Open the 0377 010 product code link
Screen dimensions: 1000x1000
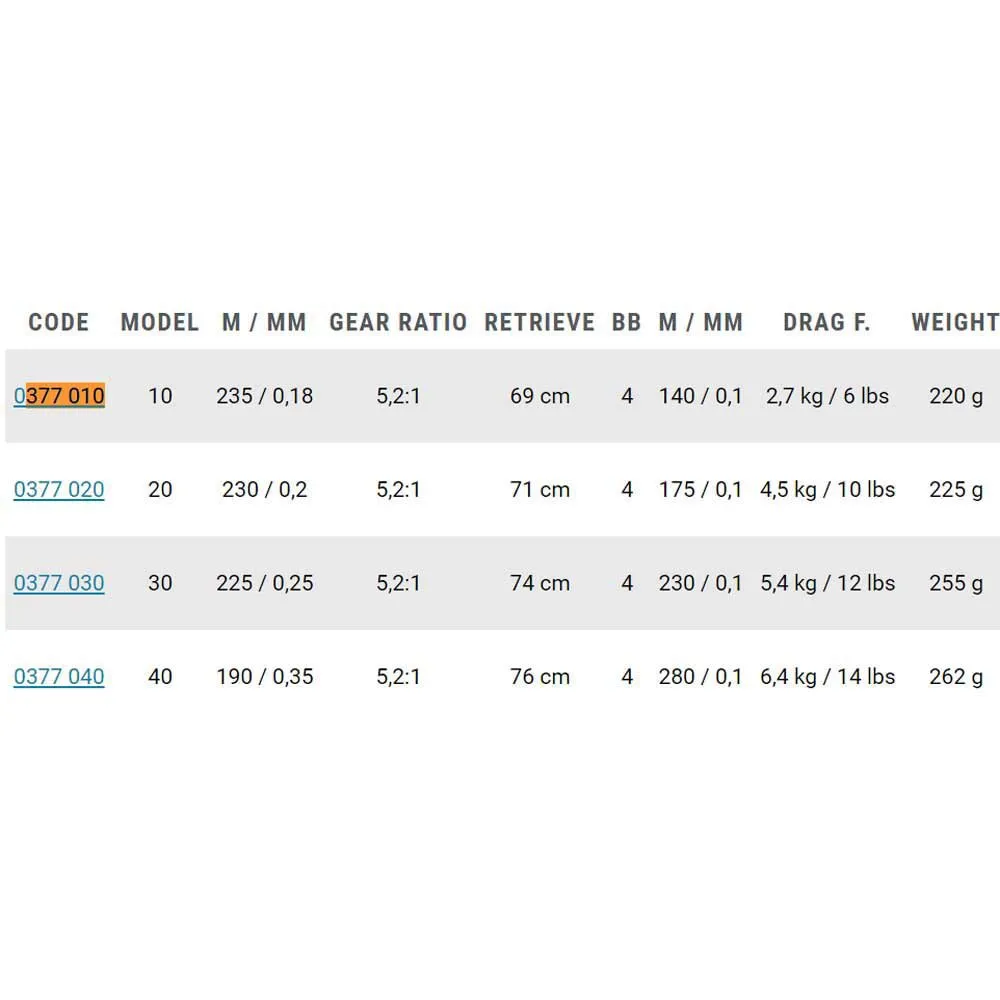pyautogui.click(x=59, y=396)
